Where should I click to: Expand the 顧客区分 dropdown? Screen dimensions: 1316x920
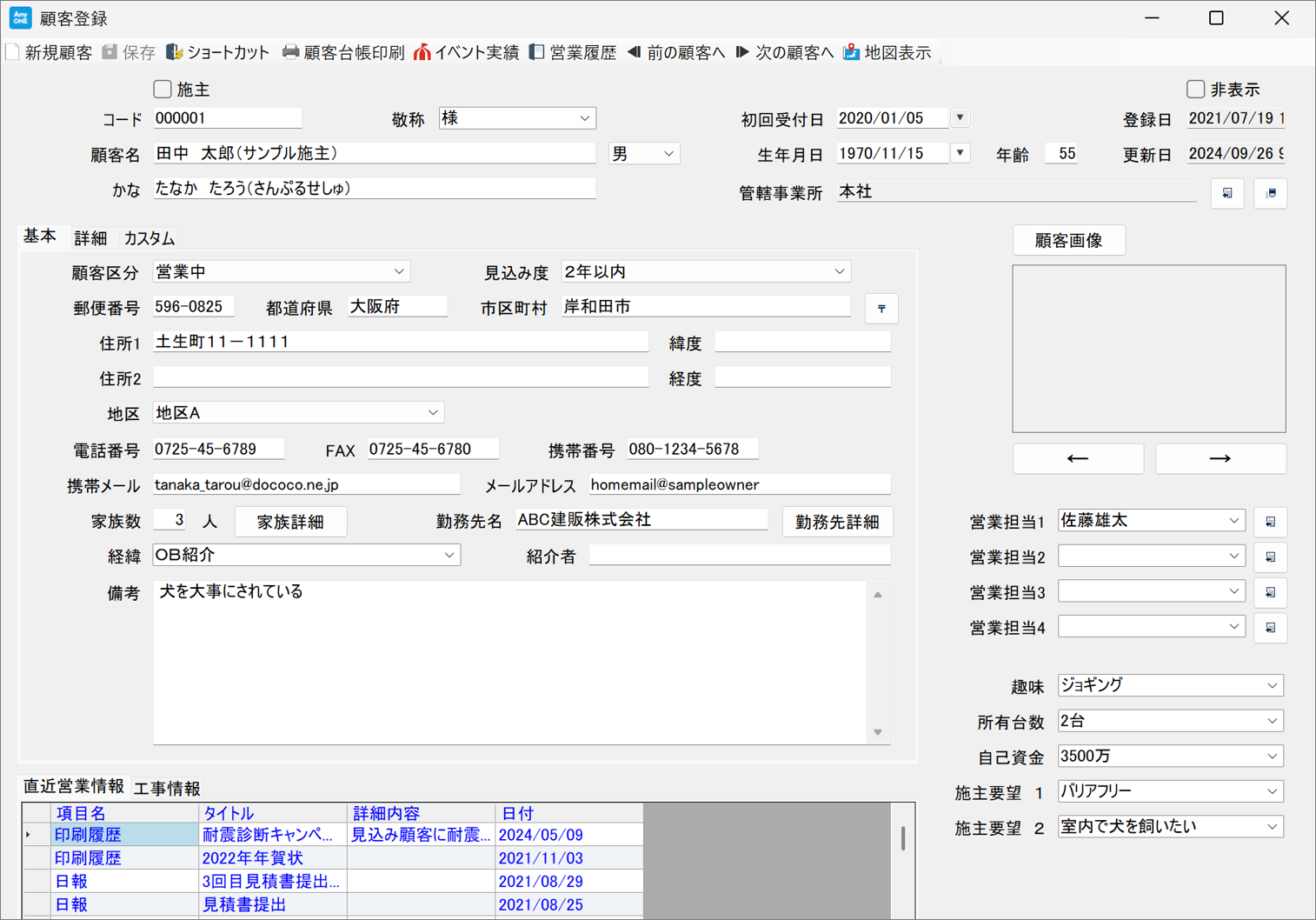click(x=399, y=272)
